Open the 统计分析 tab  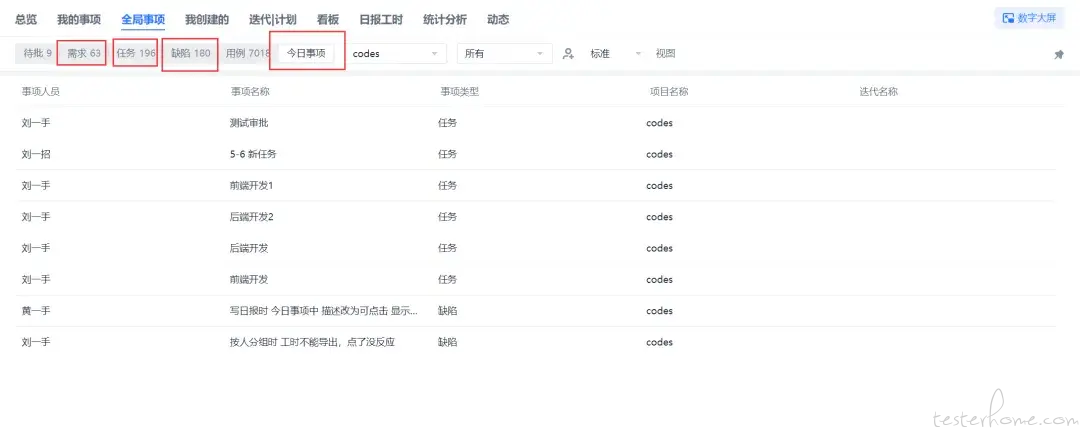click(444, 19)
